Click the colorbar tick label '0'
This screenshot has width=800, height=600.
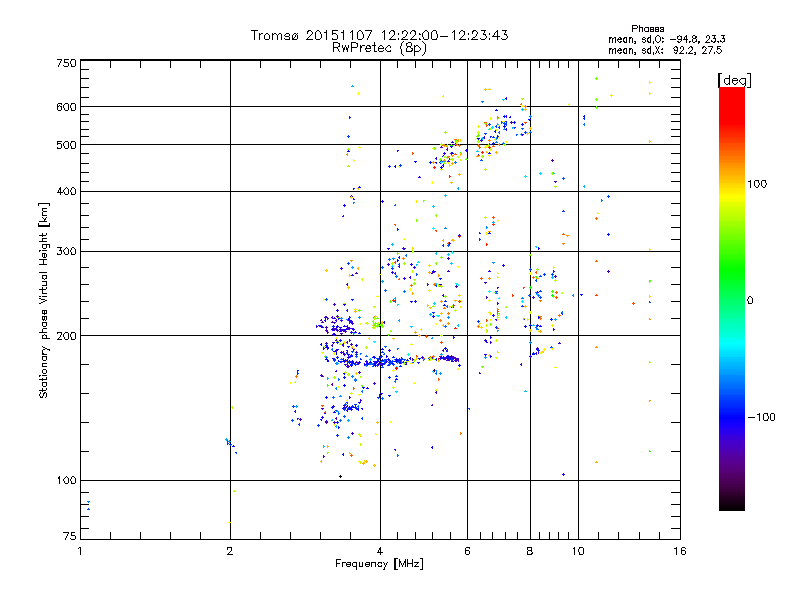tap(750, 301)
